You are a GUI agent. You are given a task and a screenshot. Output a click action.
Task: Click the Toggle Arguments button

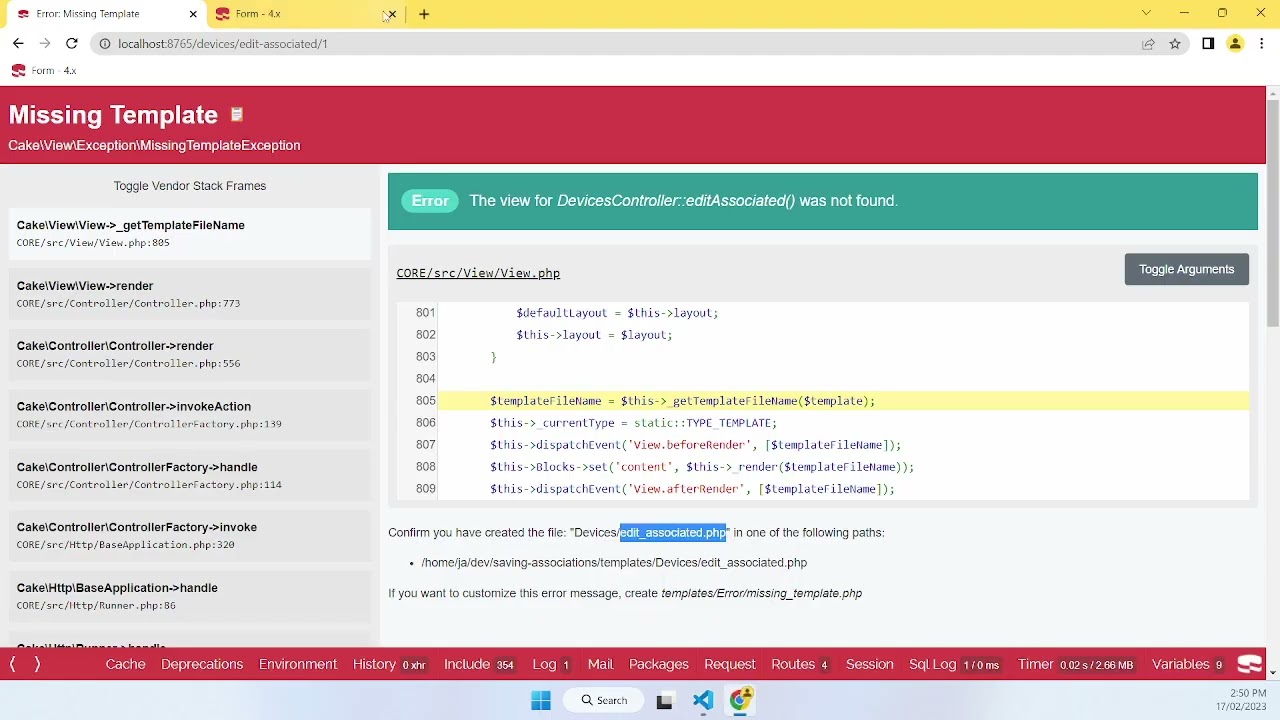pos(1186,269)
